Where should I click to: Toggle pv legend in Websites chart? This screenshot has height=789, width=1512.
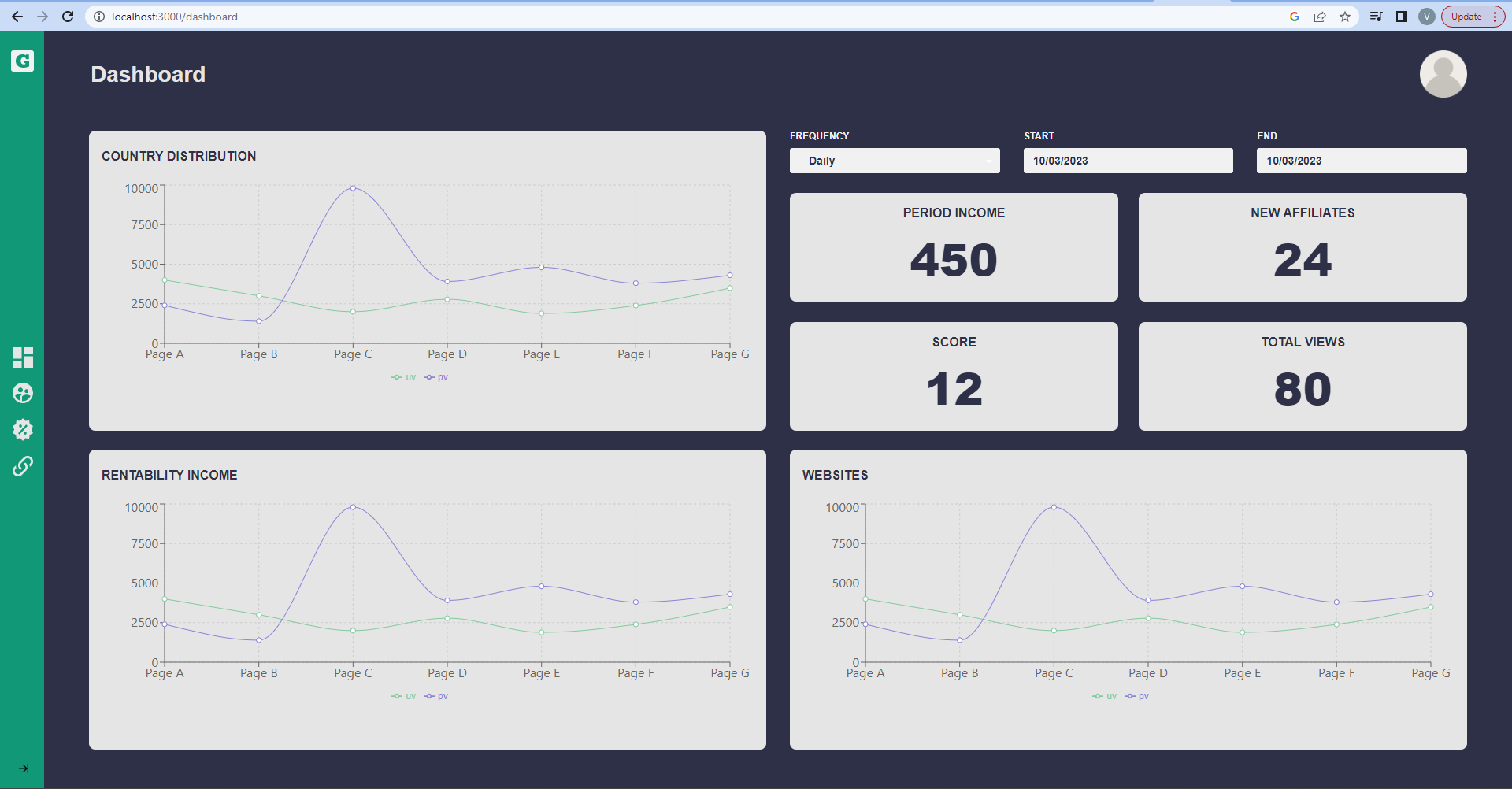[1137, 696]
